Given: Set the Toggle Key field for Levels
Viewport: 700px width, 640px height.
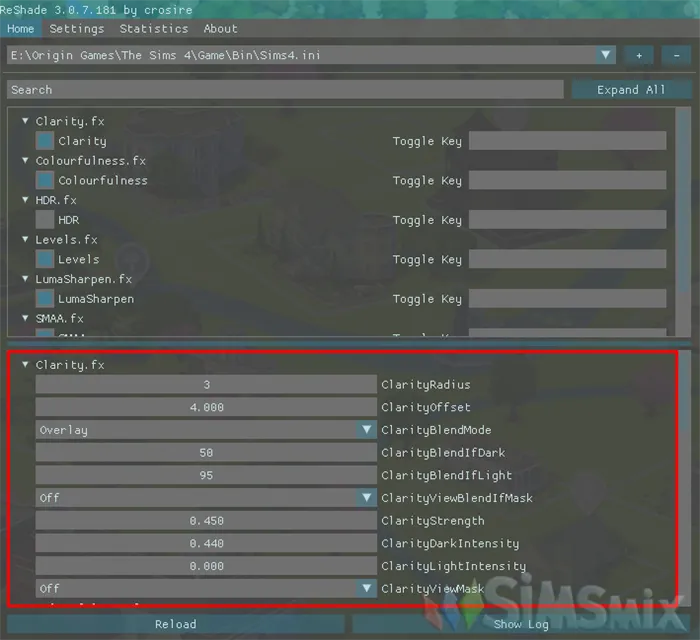Looking at the screenshot, I should 567,259.
